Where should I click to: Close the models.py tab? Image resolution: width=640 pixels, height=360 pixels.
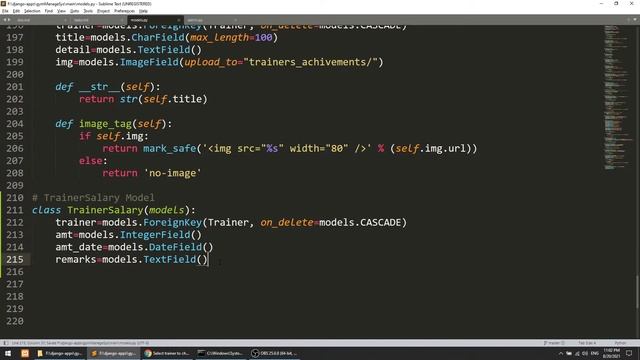pos(178,20)
